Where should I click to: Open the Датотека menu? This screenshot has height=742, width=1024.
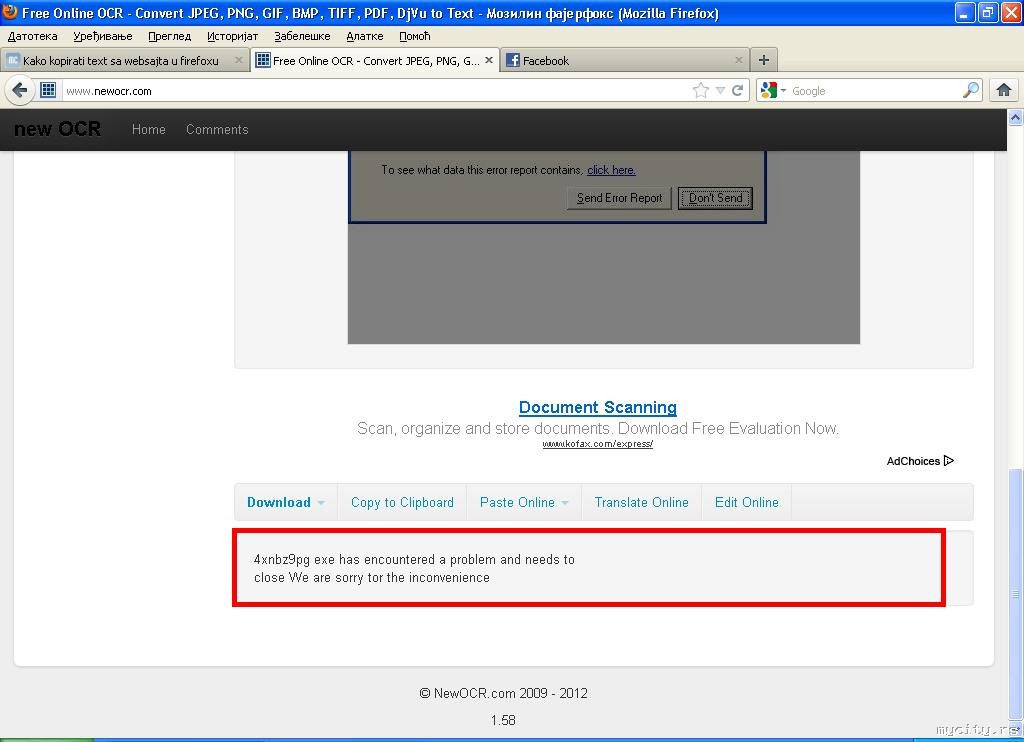33,37
